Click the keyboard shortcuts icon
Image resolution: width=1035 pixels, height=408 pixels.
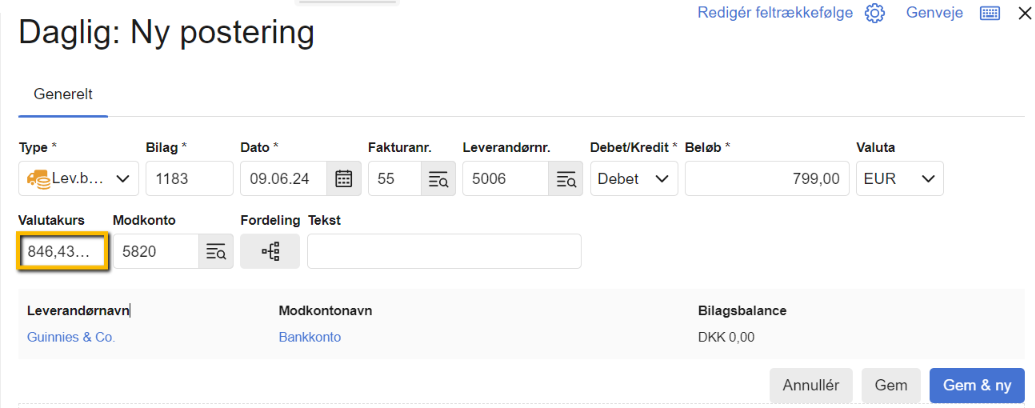click(x=990, y=13)
